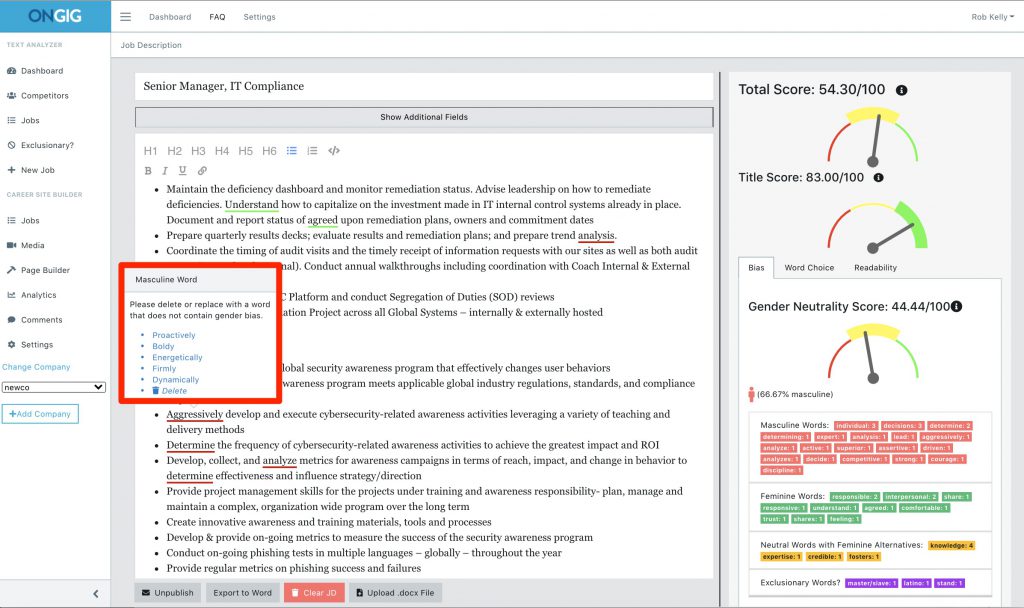Collapse the sidebar with chevron arrow
This screenshot has height=608, width=1024.
coord(96,594)
